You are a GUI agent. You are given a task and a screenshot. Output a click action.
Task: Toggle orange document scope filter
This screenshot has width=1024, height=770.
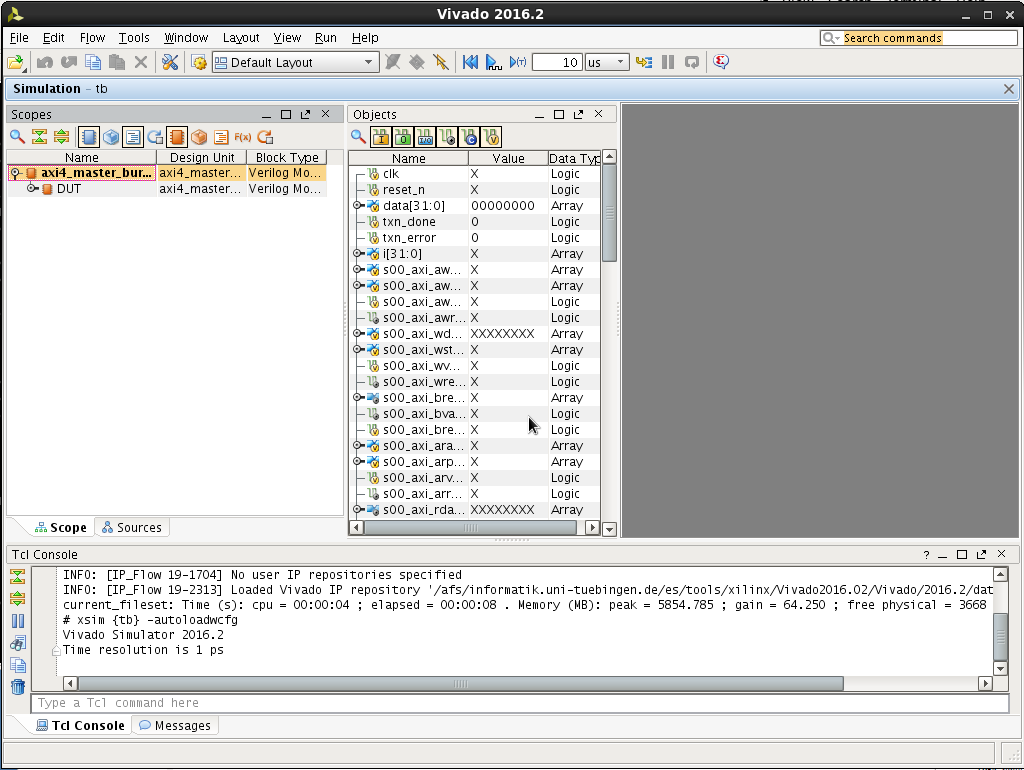221,137
